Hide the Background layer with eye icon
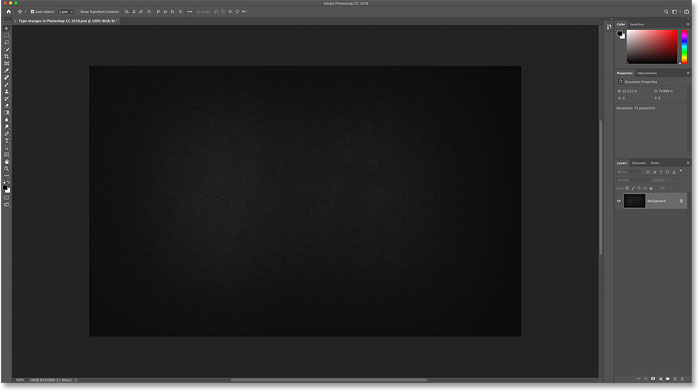The height and width of the screenshot is (392, 700). click(619, 201)
